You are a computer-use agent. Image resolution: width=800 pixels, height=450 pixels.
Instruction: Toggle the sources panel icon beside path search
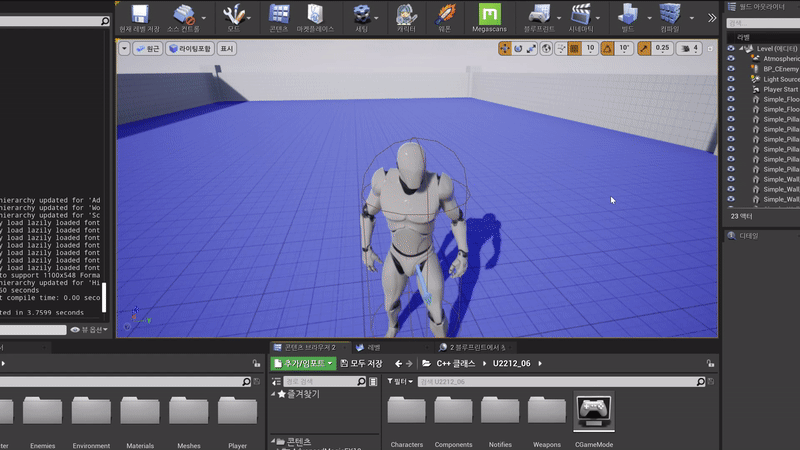(x=276, y=382)
